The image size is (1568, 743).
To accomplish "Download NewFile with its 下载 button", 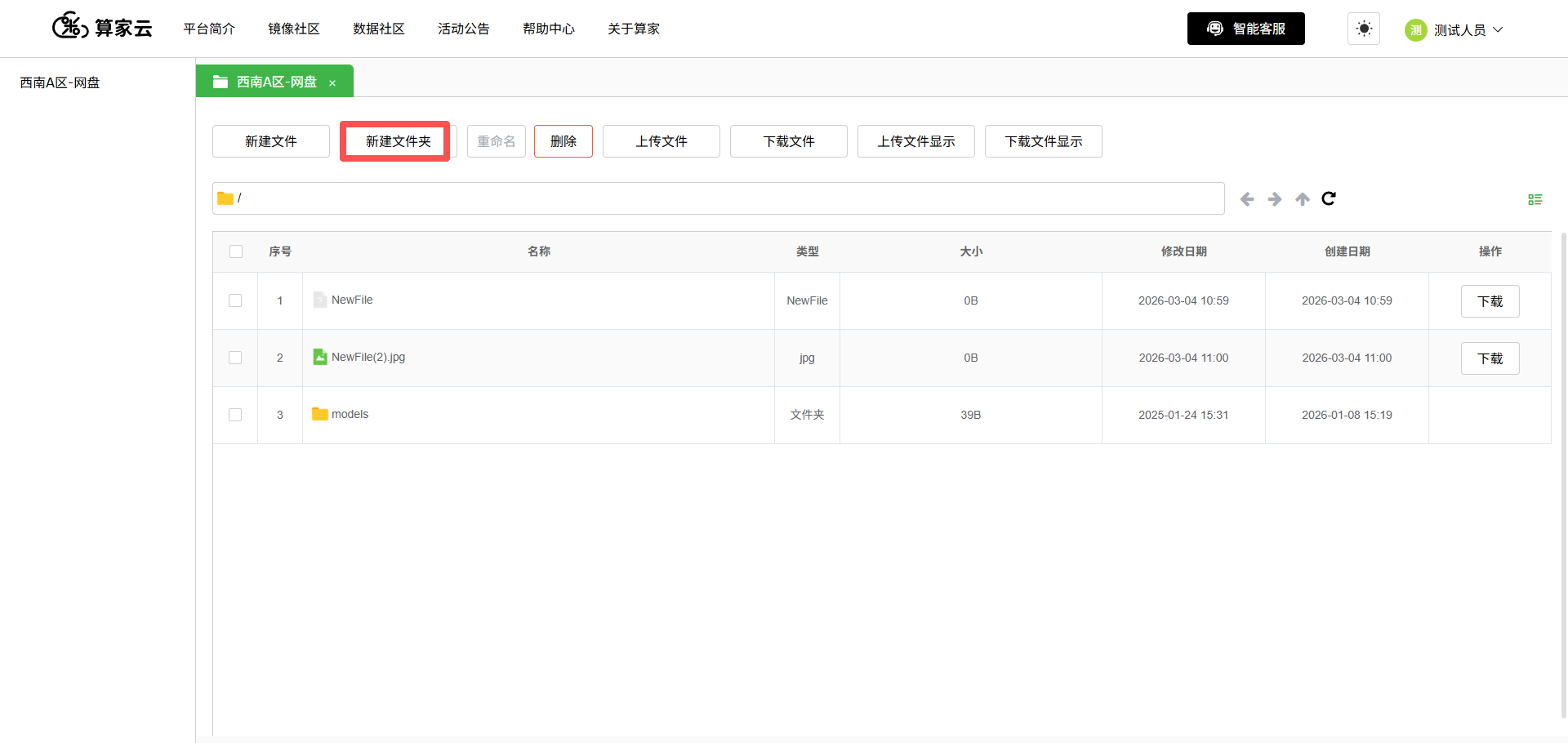I will [x=1490, y=301].
